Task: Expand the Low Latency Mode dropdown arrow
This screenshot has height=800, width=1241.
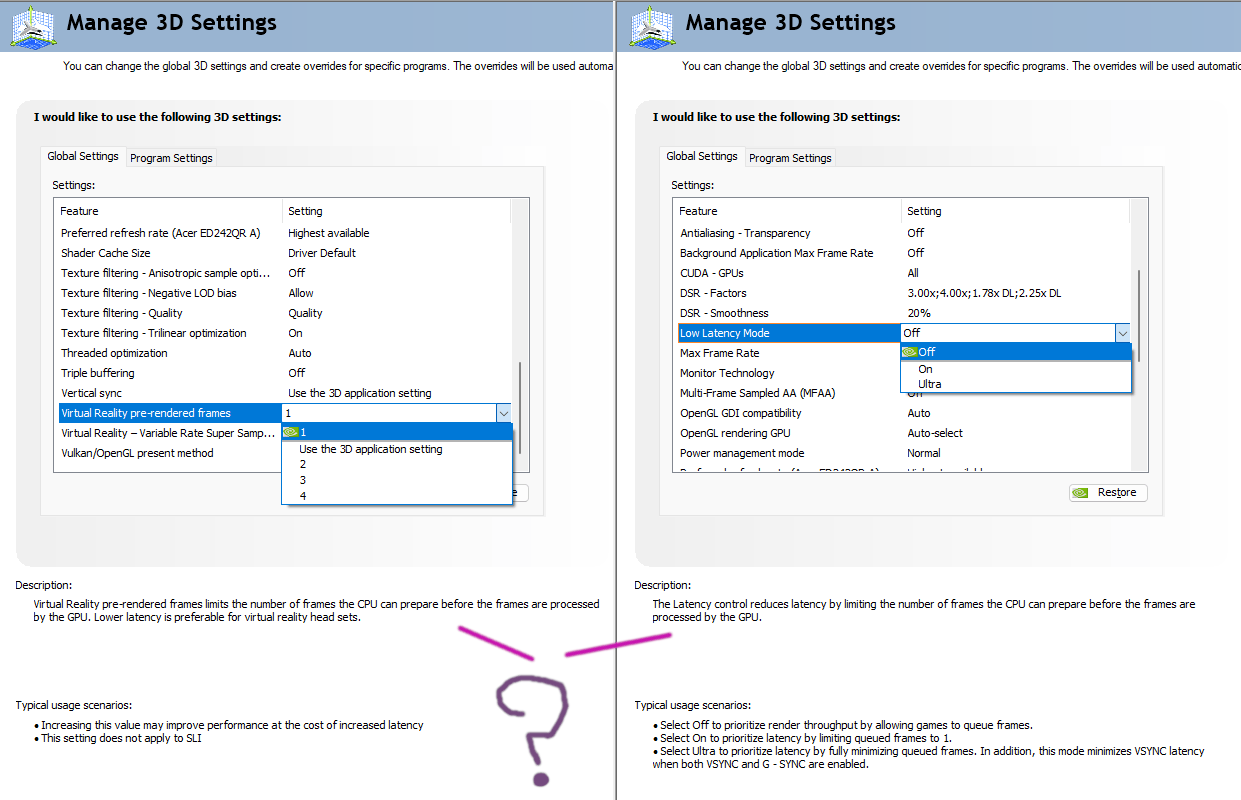Action: click(1122, 333)
